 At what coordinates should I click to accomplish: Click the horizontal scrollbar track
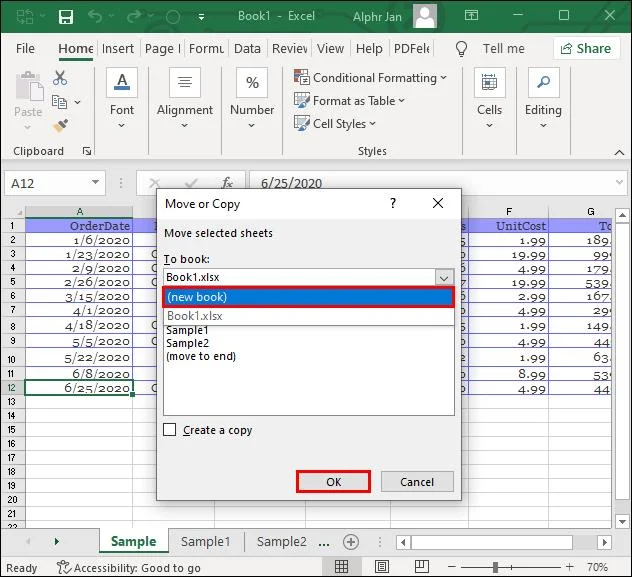click(x=492, y=542)
